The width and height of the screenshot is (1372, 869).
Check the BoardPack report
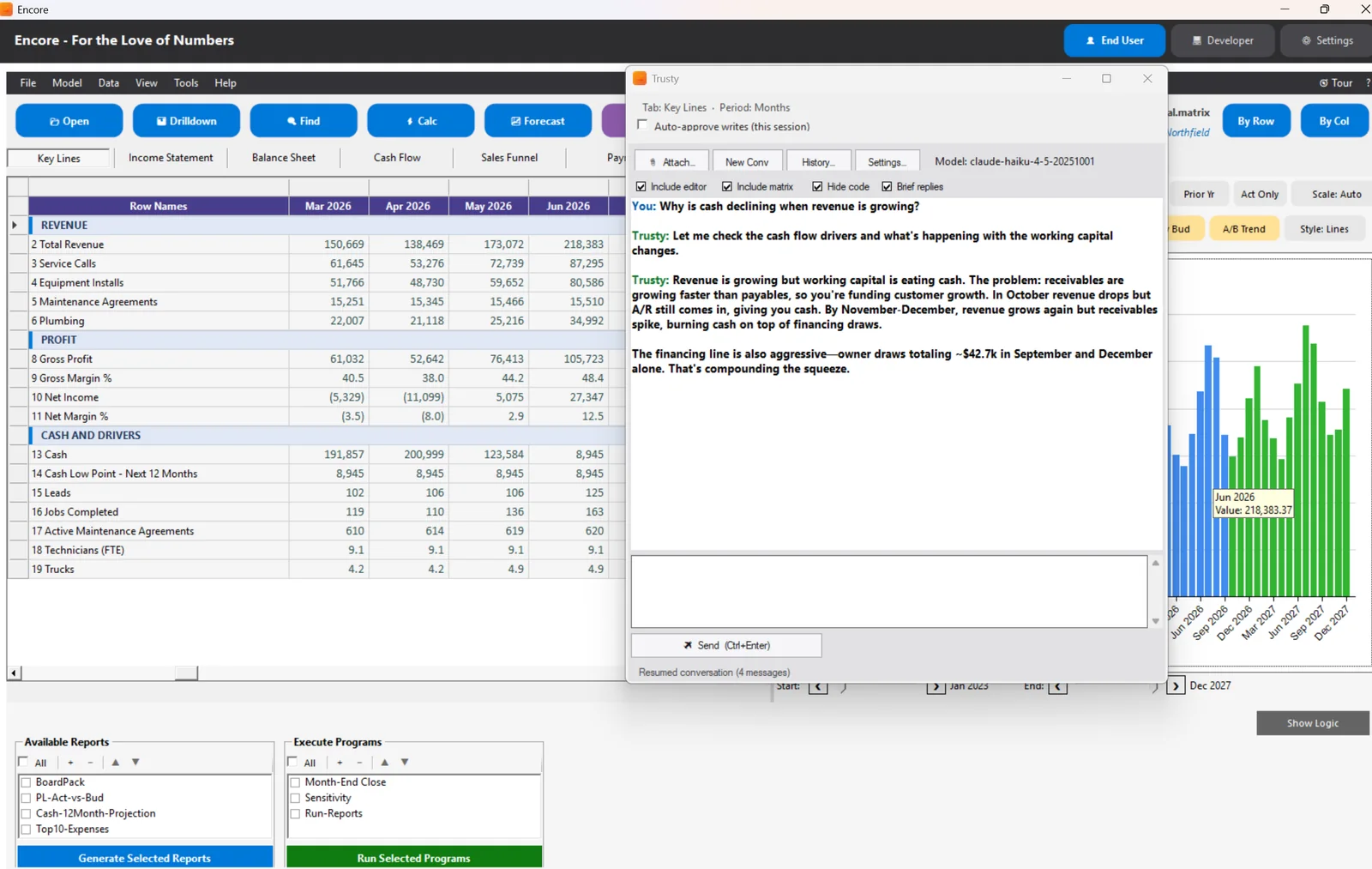click(26, 782)
